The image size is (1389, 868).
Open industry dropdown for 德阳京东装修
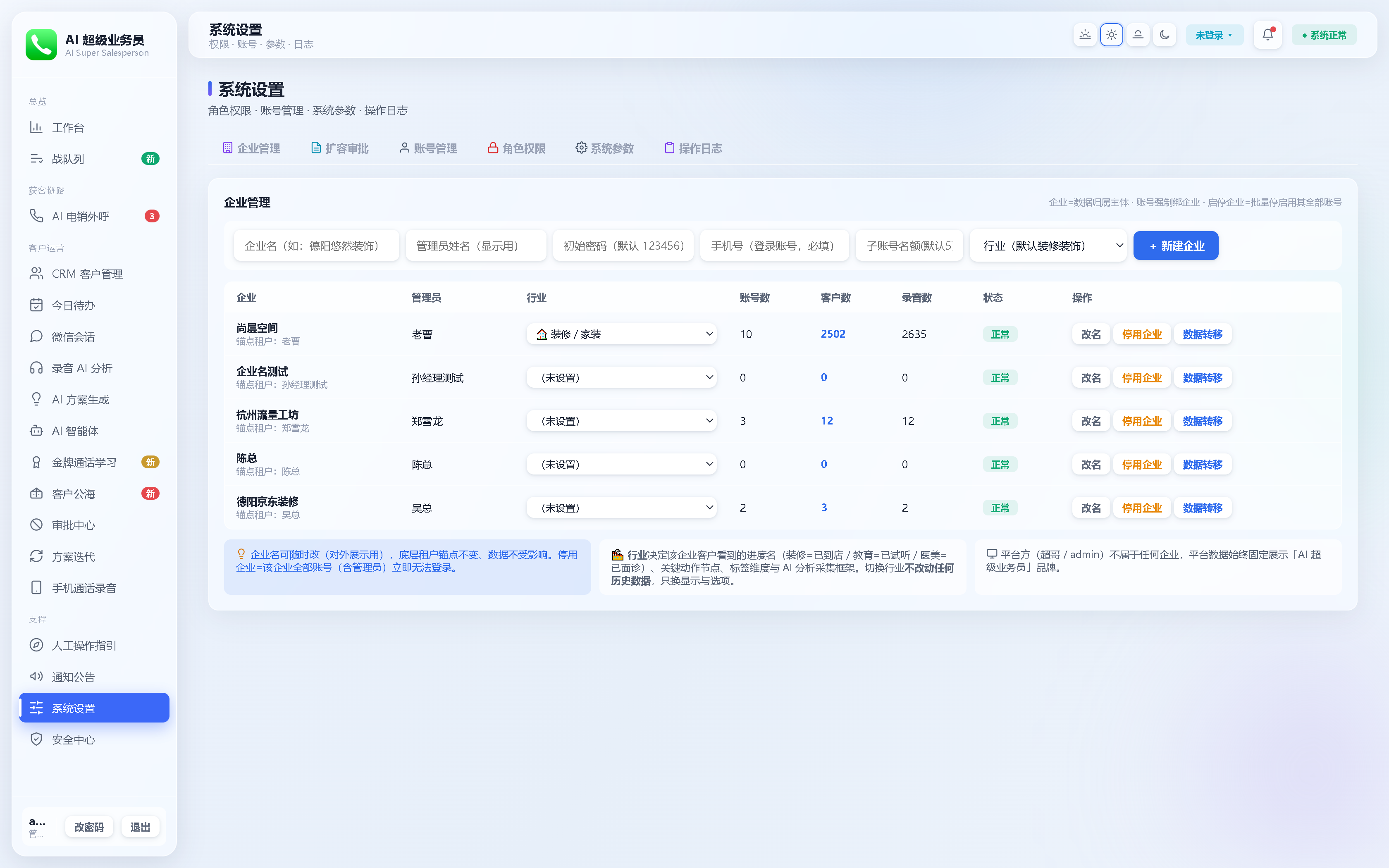click(622, 508)
